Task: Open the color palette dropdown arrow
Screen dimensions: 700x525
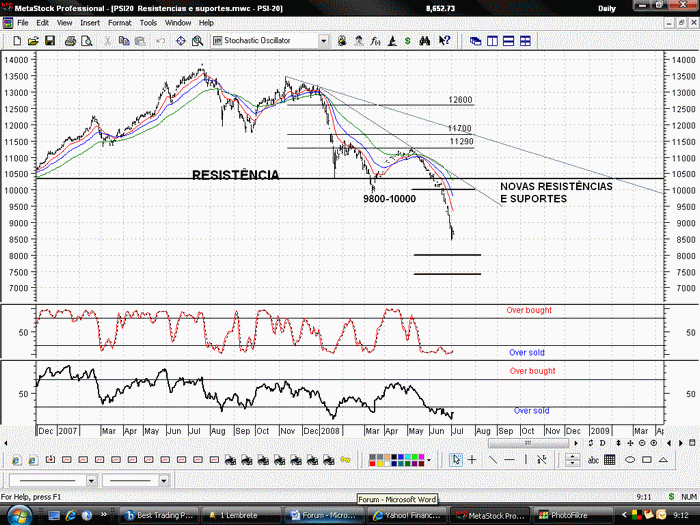Action: [429, 460]
